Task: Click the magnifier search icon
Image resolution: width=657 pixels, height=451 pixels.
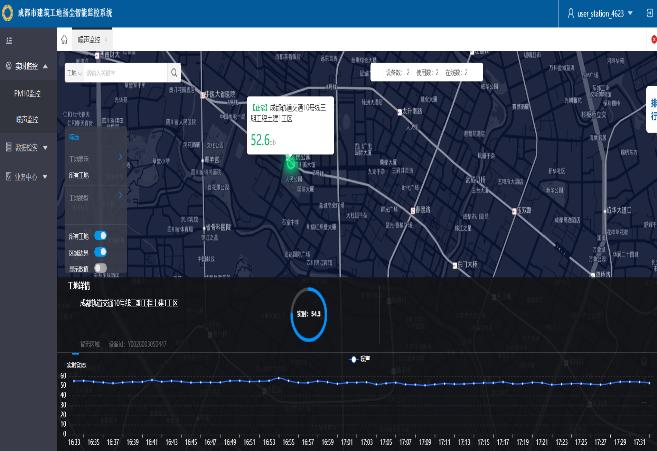Action: pos(174,73)
